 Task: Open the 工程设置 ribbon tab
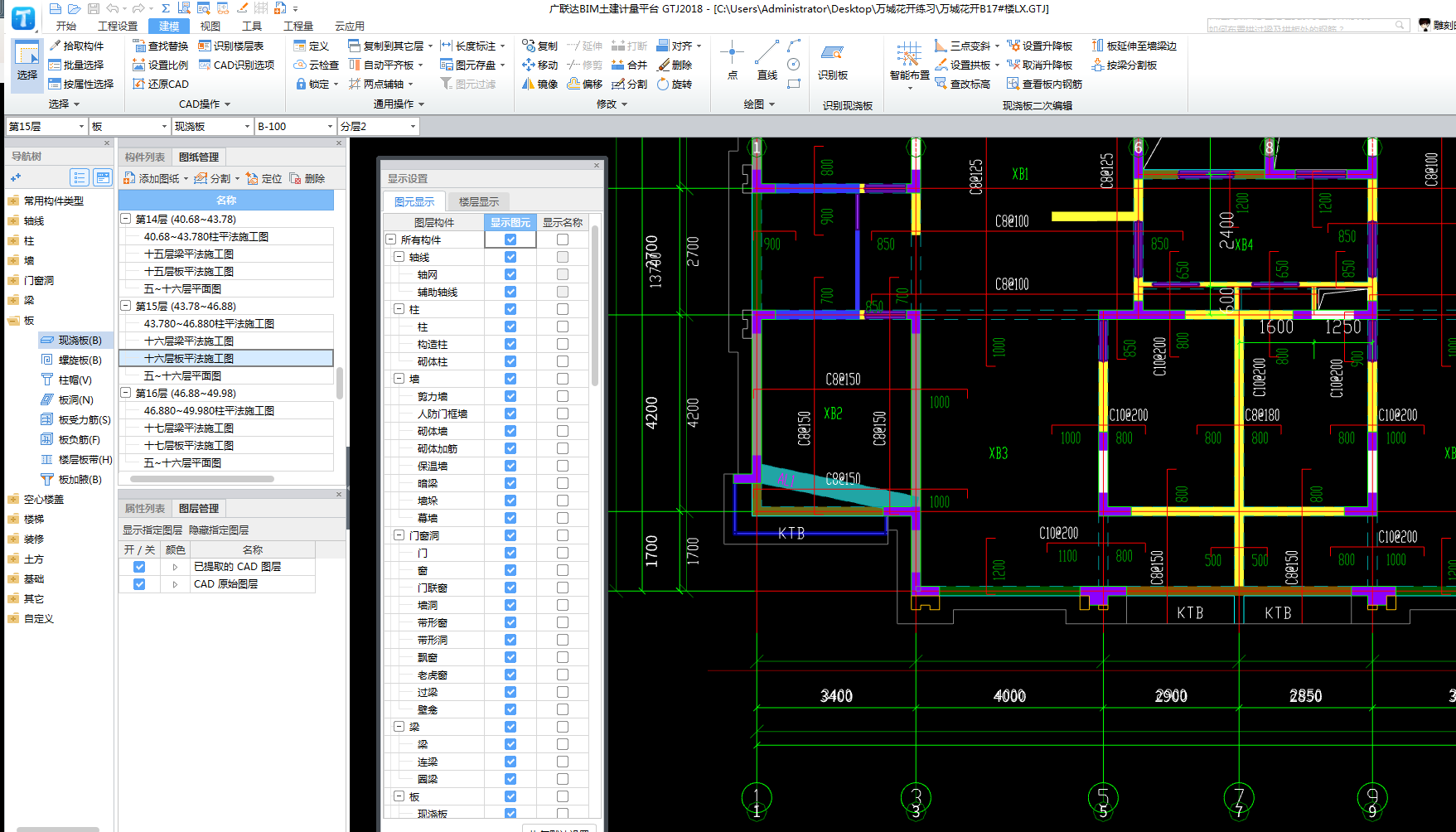118,26
